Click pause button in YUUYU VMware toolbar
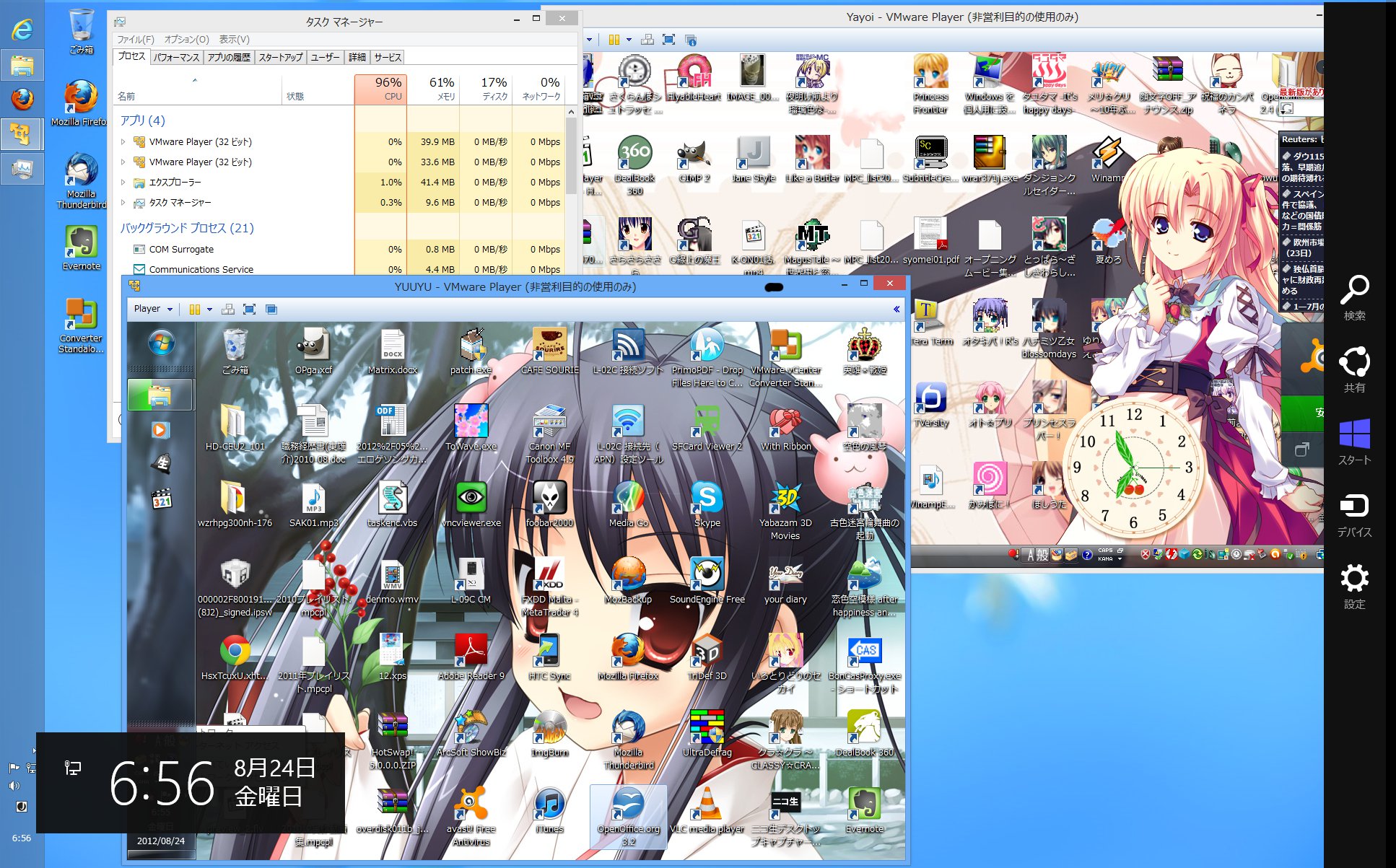This screenshot has width=1396, height=868. [x=194, y=310]
